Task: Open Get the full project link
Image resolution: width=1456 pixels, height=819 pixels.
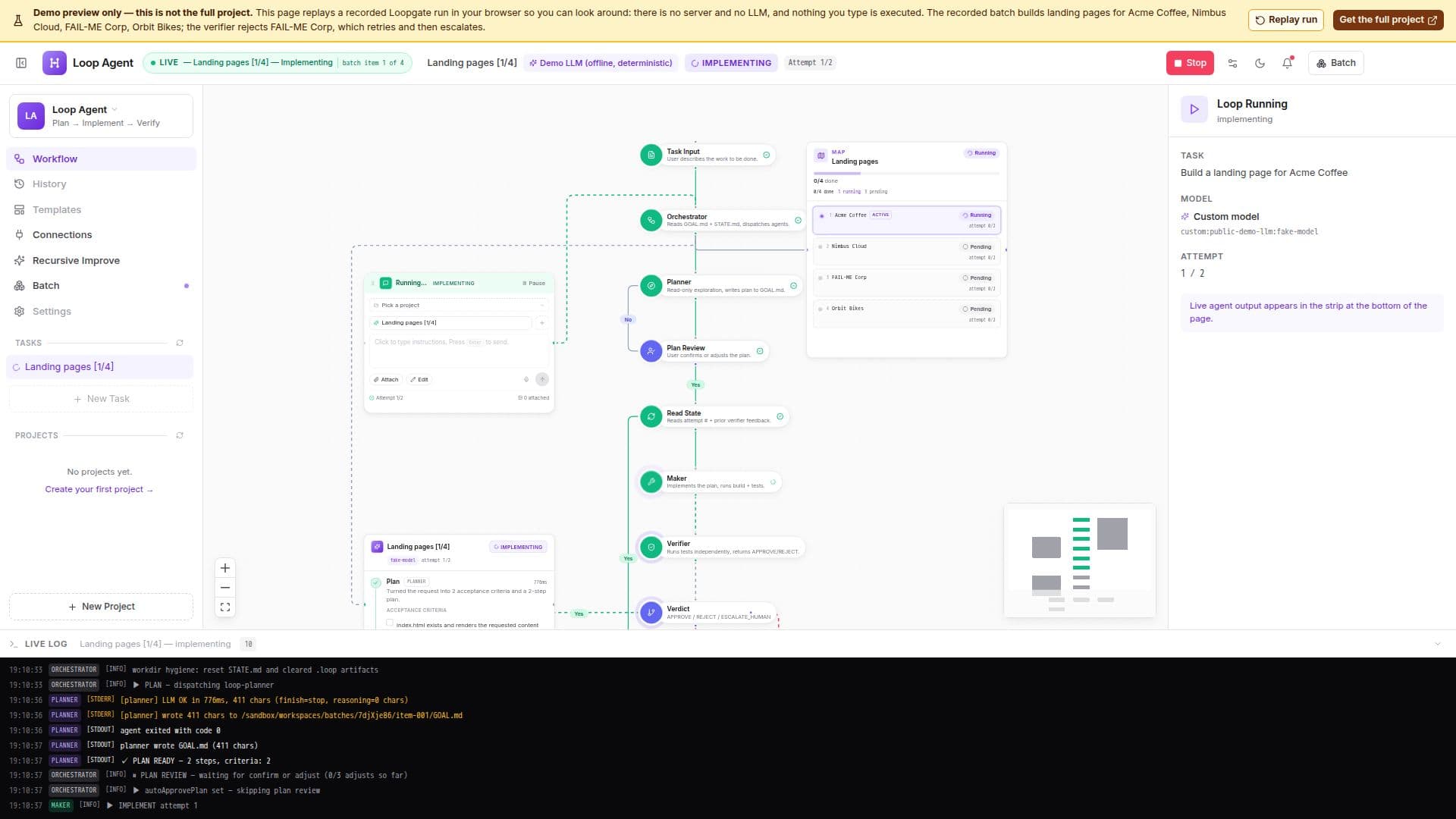Action: pos(1388,20)
